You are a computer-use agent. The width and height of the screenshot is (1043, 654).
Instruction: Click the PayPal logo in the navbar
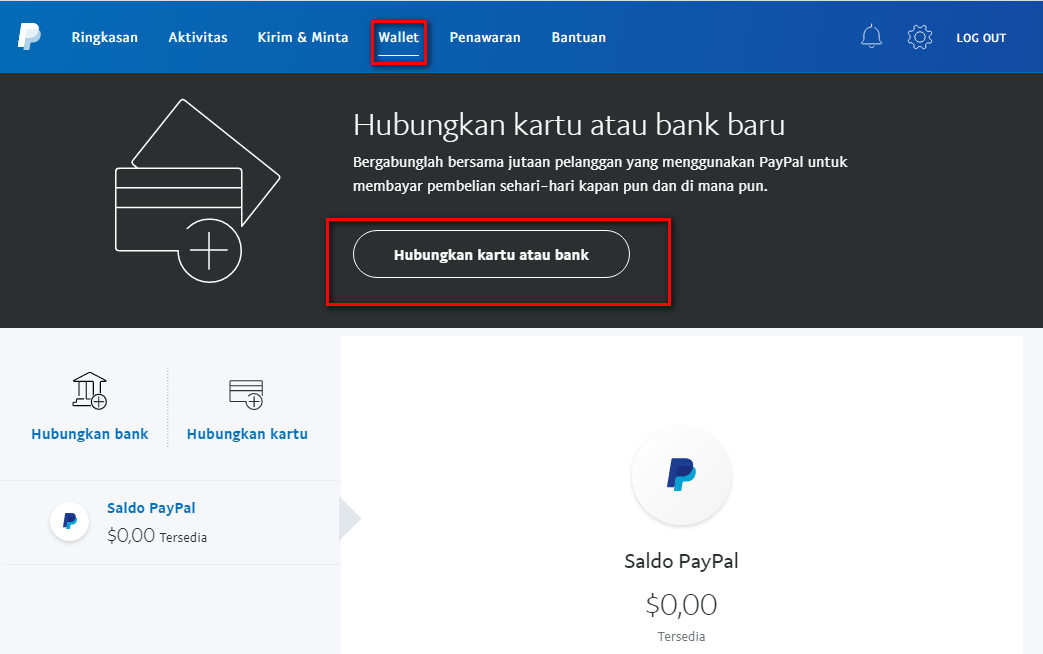click(x=27, y=37)
